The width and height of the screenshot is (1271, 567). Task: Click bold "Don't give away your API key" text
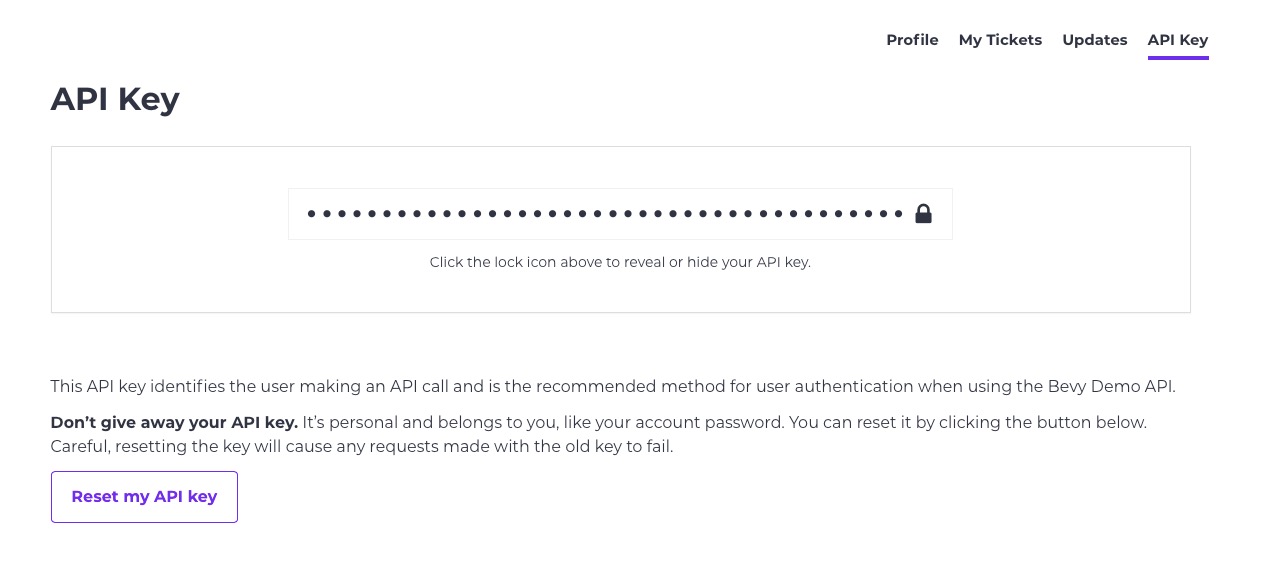point(174,422)
